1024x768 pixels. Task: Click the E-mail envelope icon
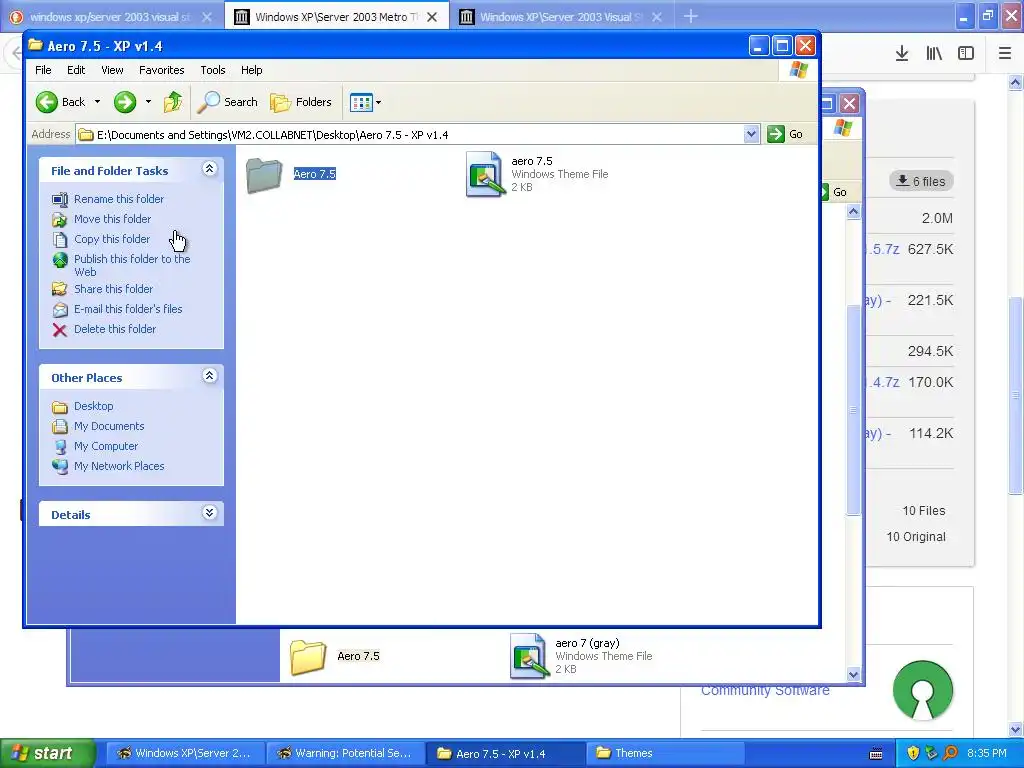[60, 310]
